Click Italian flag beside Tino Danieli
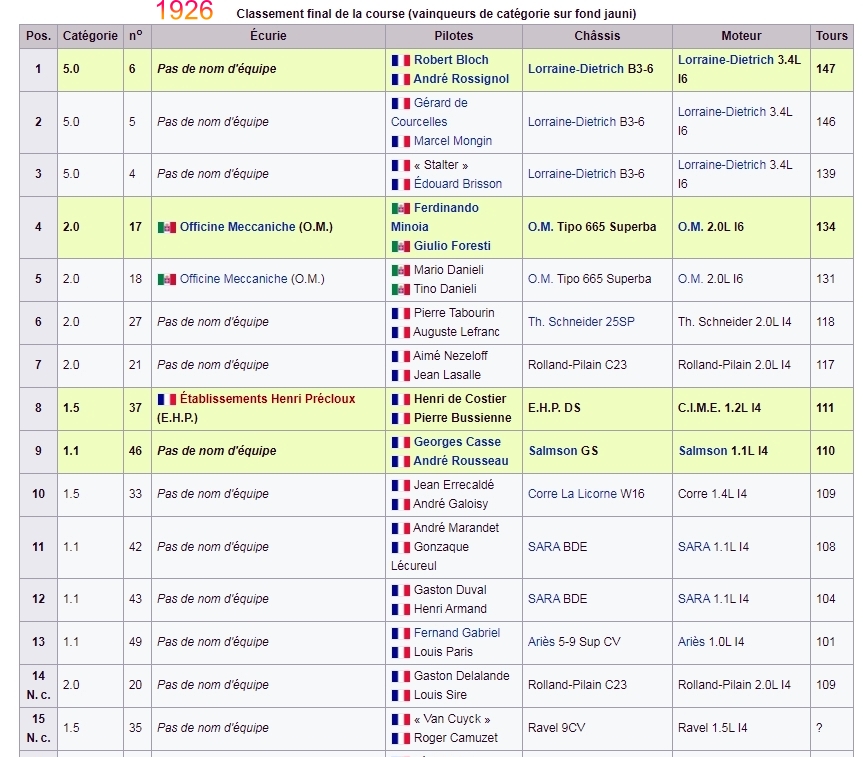 point(401,290)
